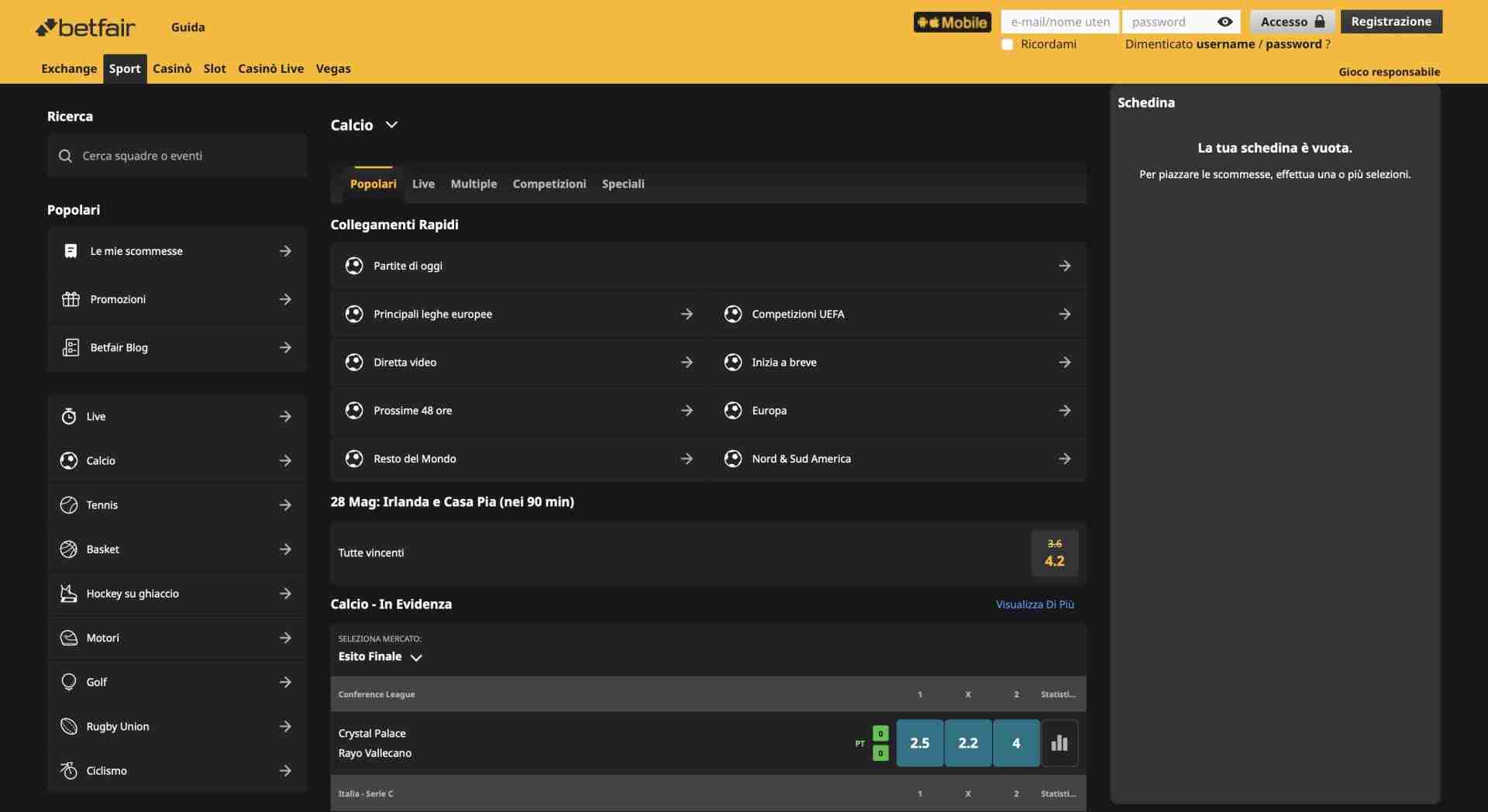Check the Ricordami checkbox

click(1007, 44)
